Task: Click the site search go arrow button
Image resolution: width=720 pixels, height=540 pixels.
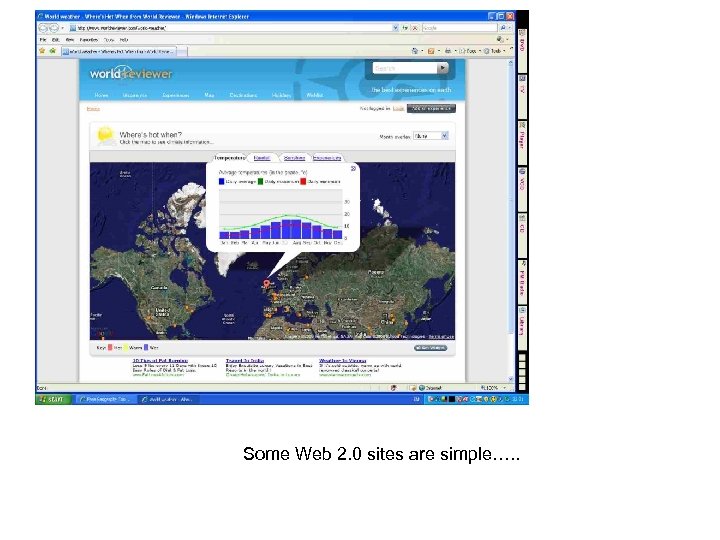Action: 442,68
